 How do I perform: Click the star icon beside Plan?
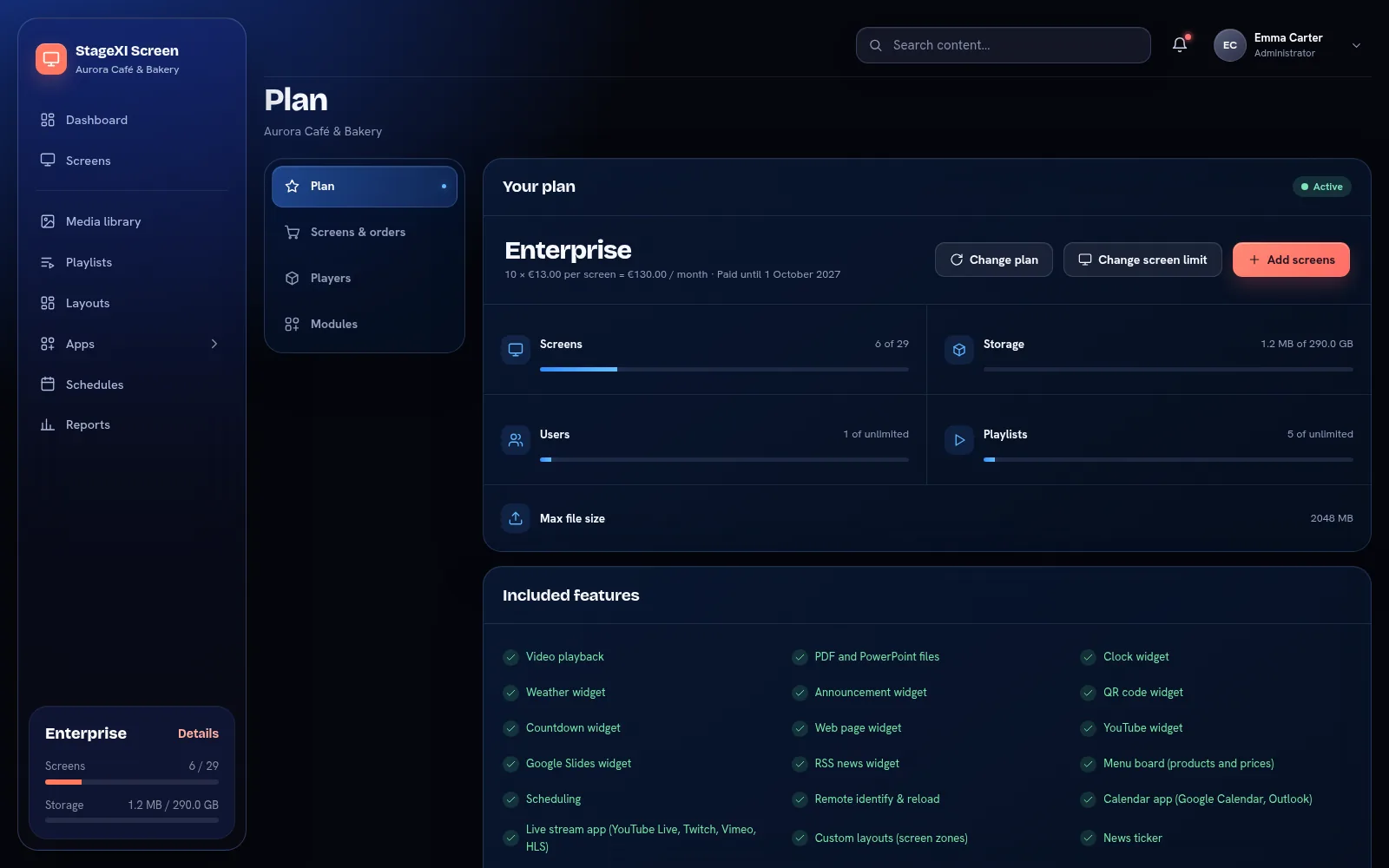[x=293, y=186]
